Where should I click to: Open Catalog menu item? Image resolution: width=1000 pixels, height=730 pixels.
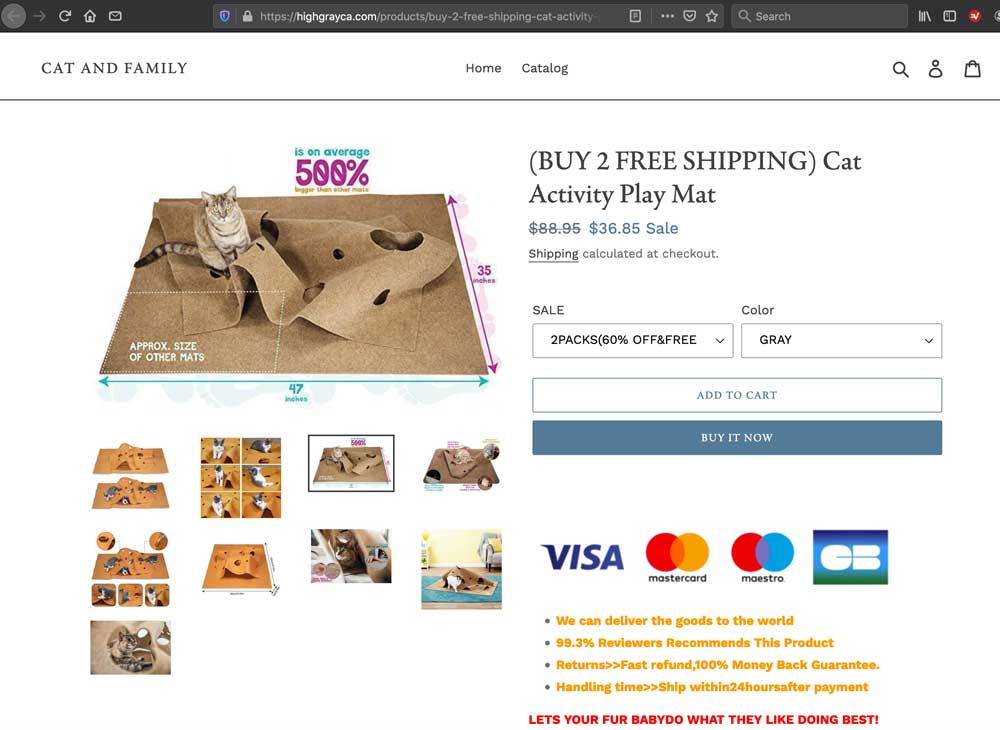click(545, 68)
